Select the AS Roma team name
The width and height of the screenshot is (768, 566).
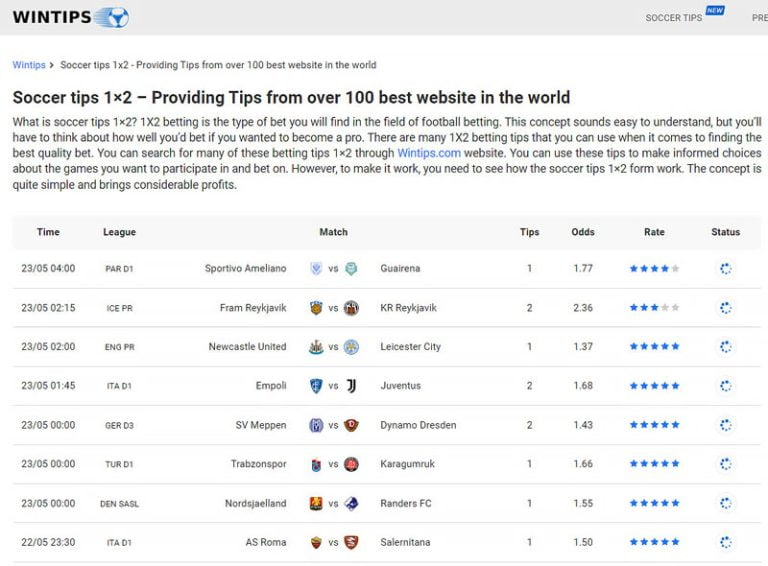pyautogui.click(x=266, y=542)
